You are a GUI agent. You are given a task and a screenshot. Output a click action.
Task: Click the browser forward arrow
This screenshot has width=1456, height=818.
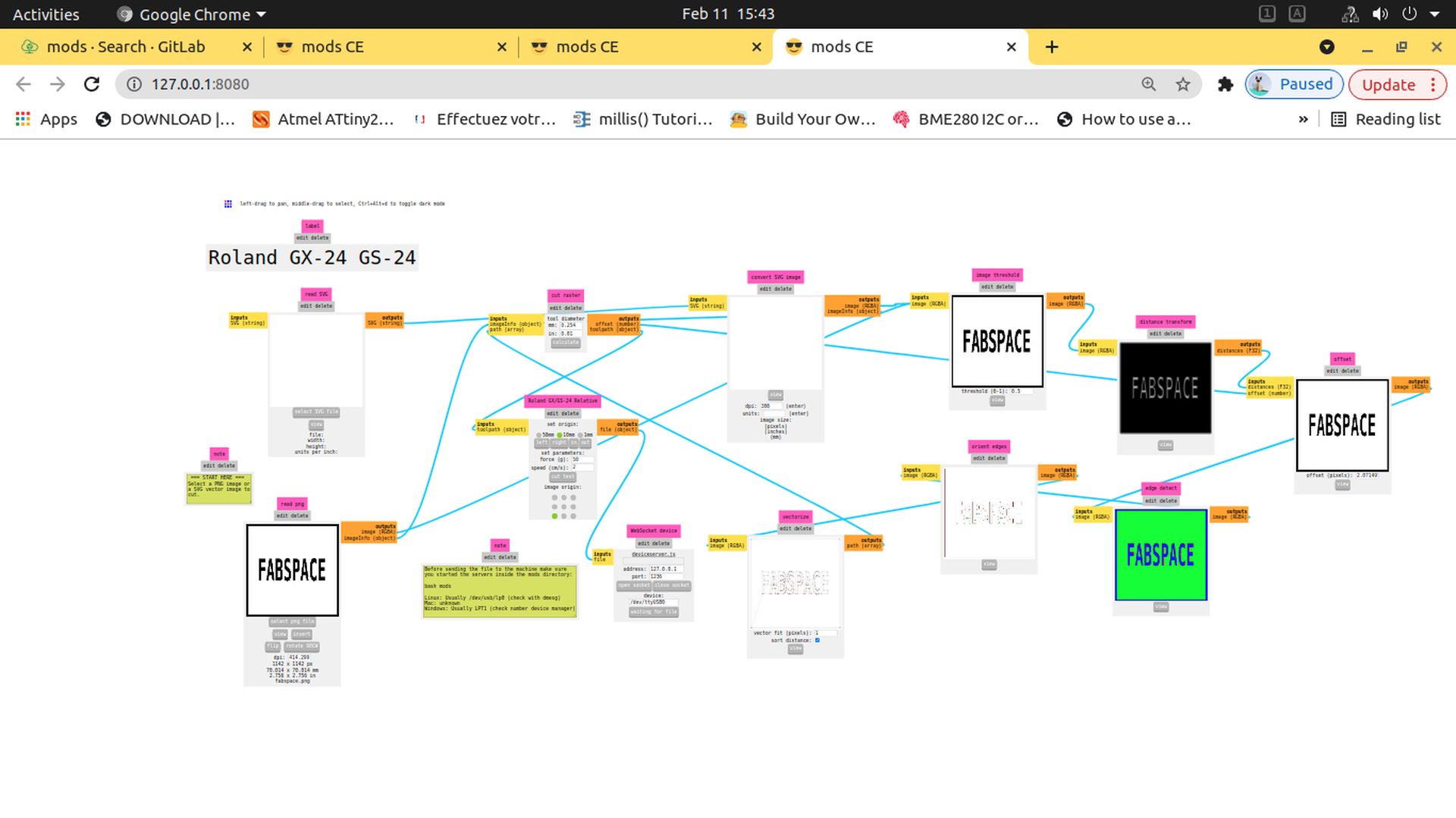[58, 84]
